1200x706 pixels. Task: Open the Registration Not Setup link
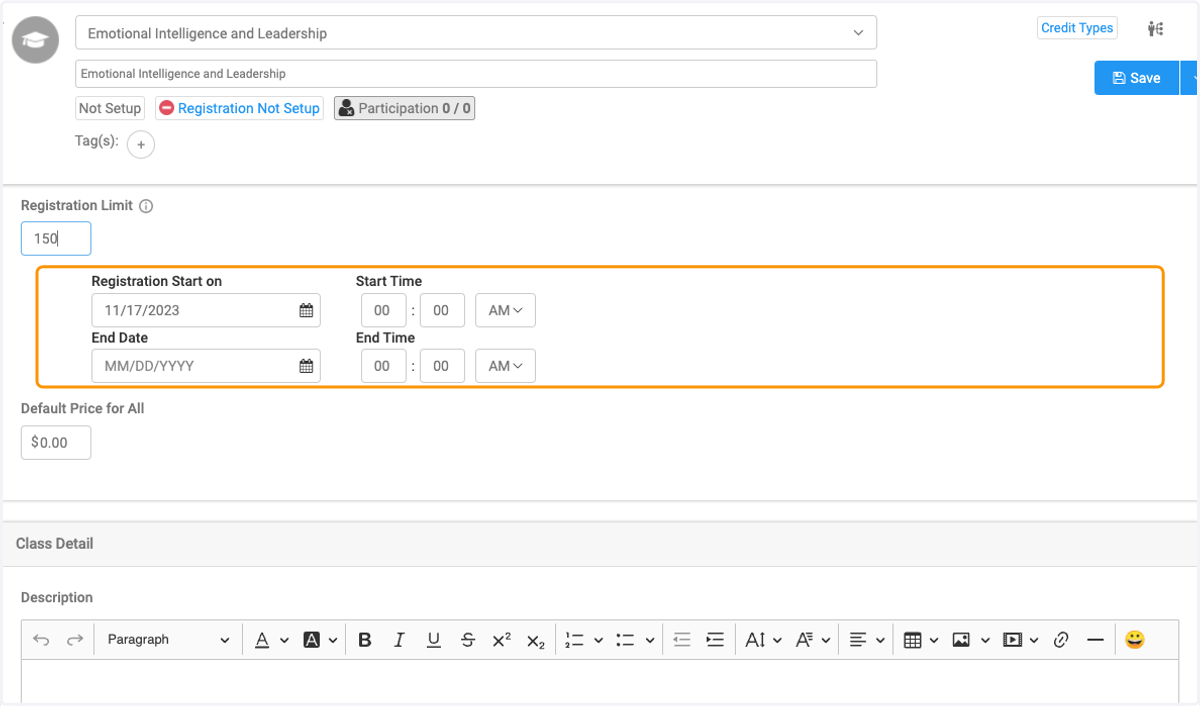tap(239, 108)
